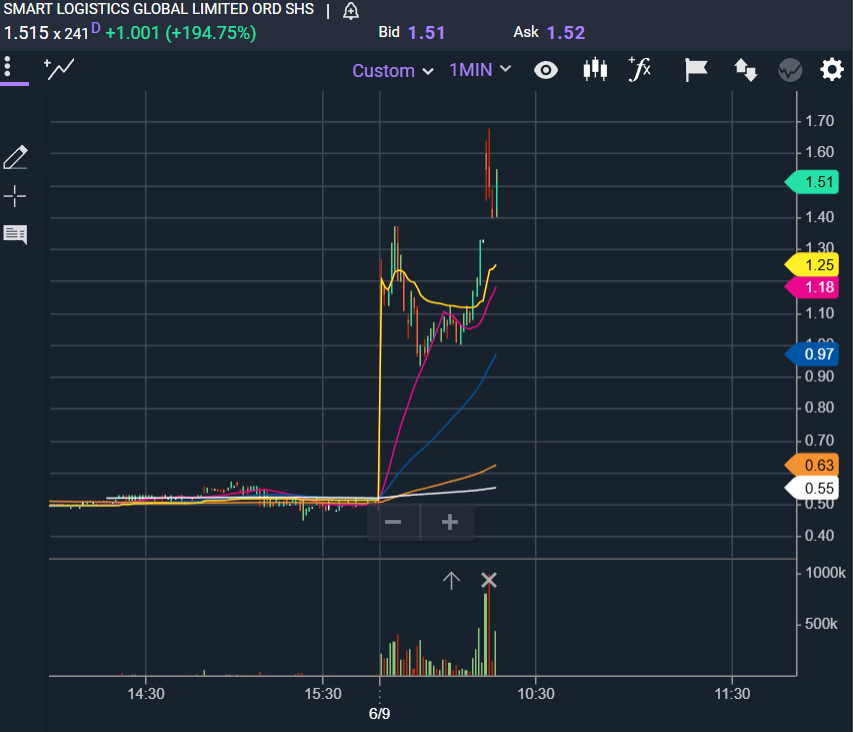Select the pink 1.18 indicator label
Viewport: 853px width, 732px height.
point(812,287)
